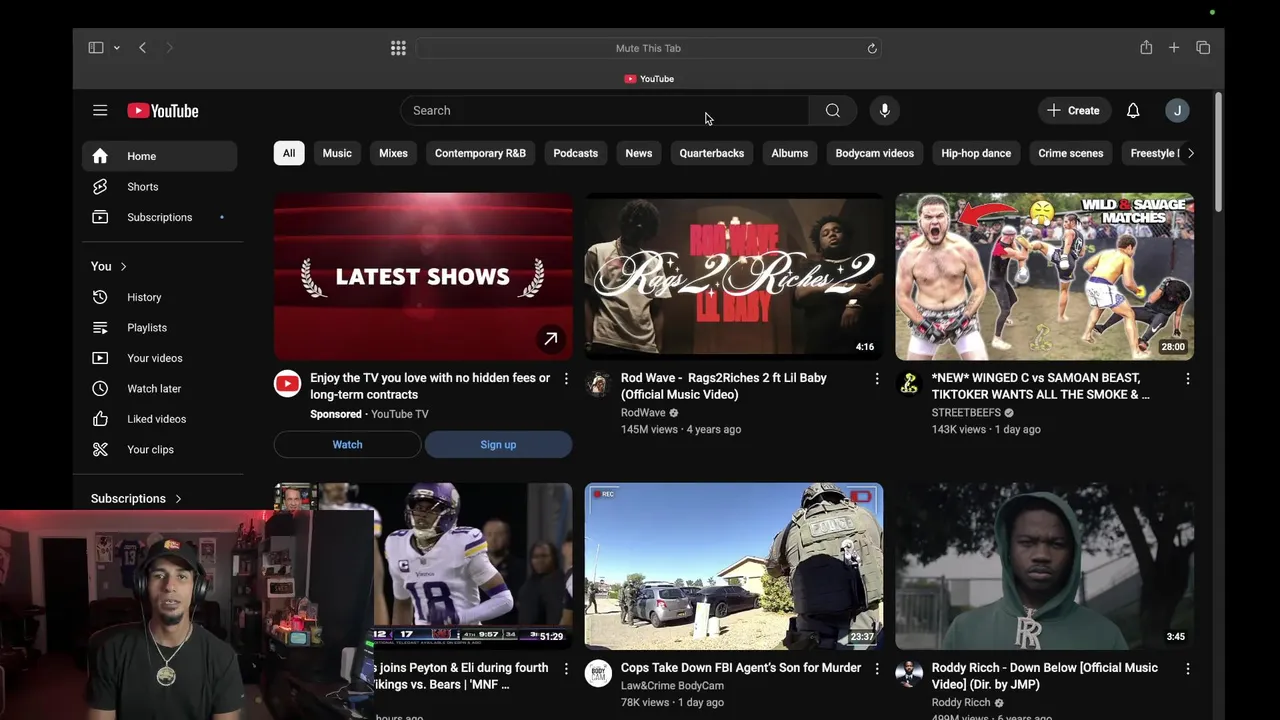Open the Law&Crime BodyCam channel link

[x=672, y=686]
